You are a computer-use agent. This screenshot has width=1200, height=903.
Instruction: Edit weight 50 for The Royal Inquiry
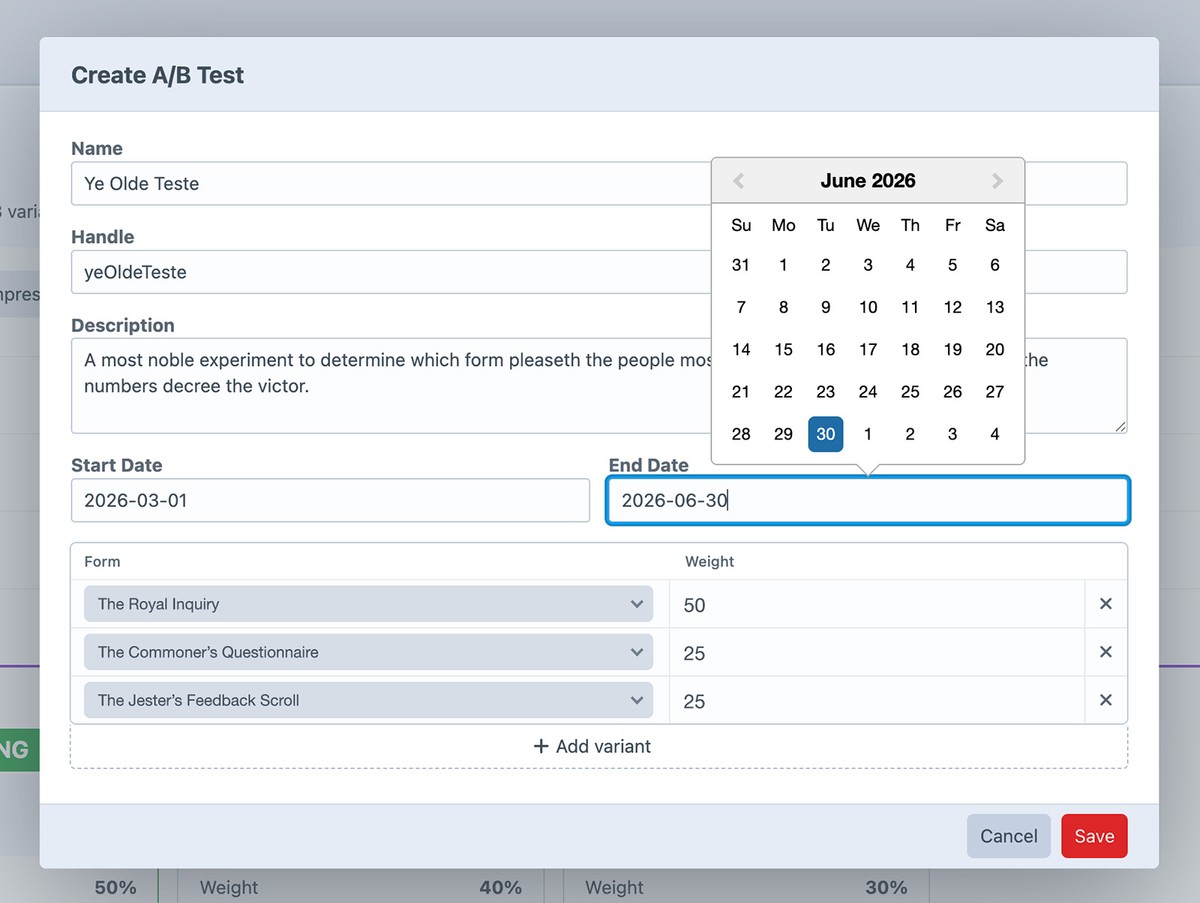pos(877,605)
